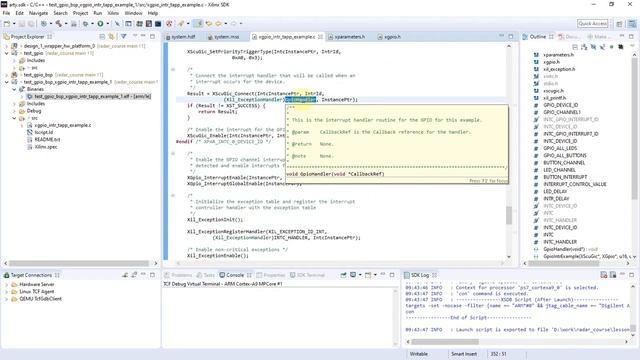Click the Open Perspective icon
Viewport: 640px width, 360px height.
pos(619,24)
